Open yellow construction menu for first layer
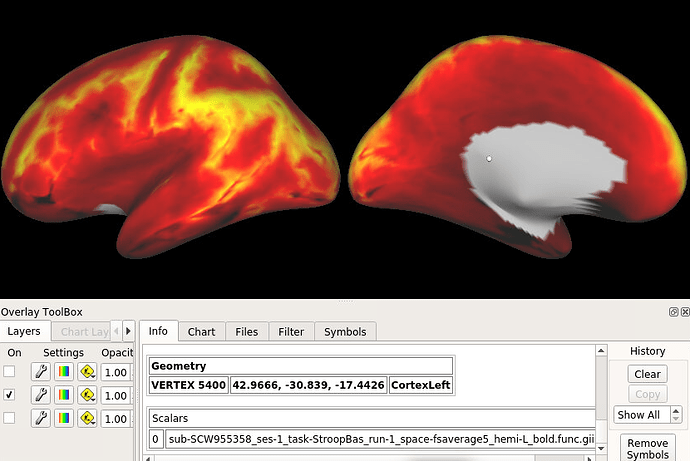The width and height of the screenshot is (690, 461). (x=87, y=372)
